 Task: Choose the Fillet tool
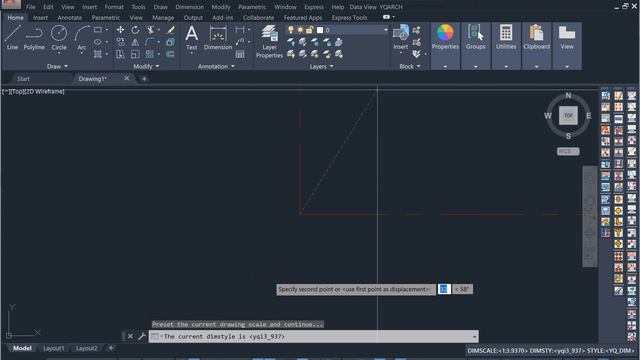click(x=150, y=42)
